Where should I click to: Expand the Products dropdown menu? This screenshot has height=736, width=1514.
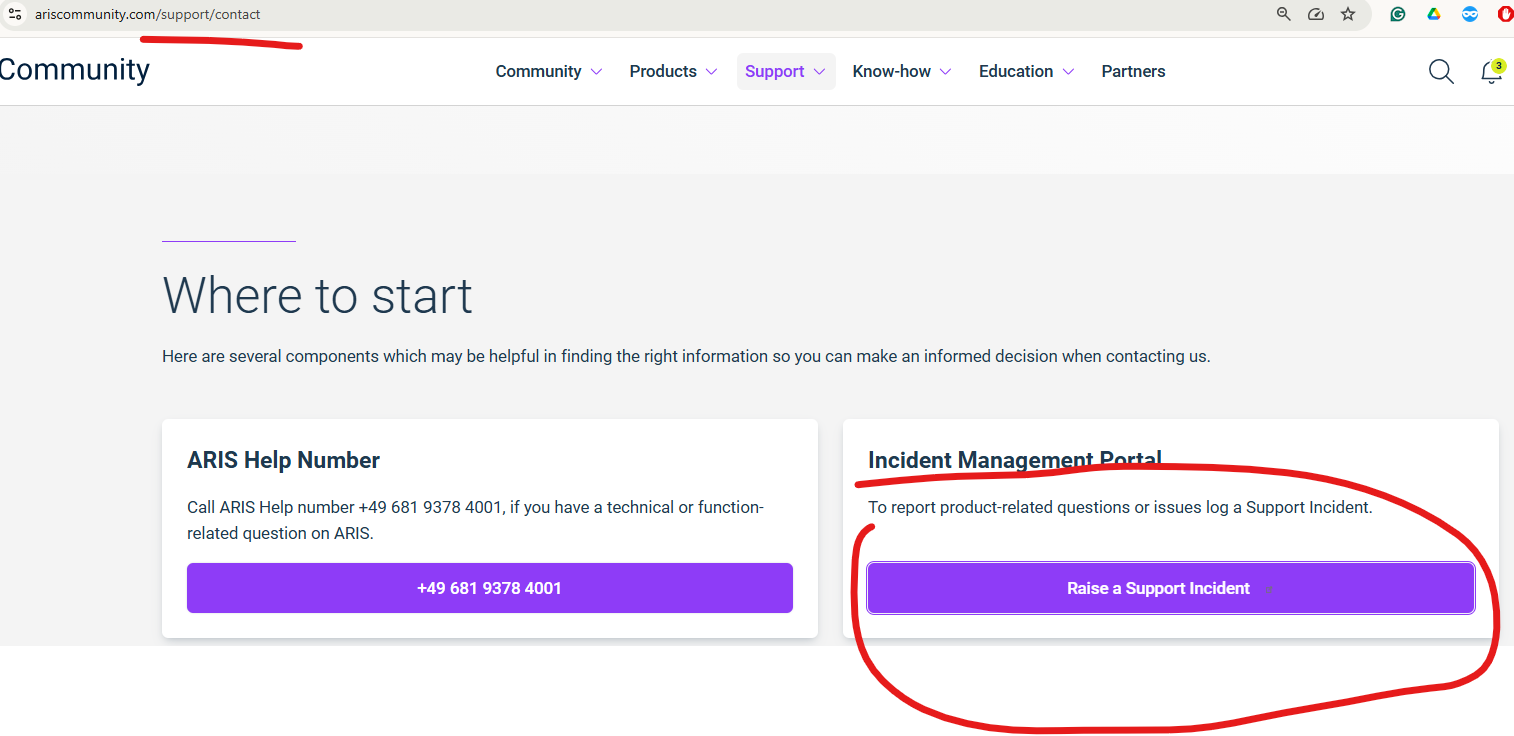(x=673, y=72)
